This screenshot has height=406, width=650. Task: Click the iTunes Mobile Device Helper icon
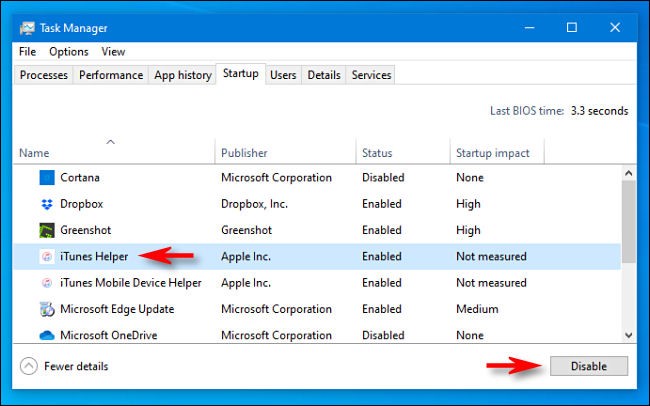tap(47, 283)
